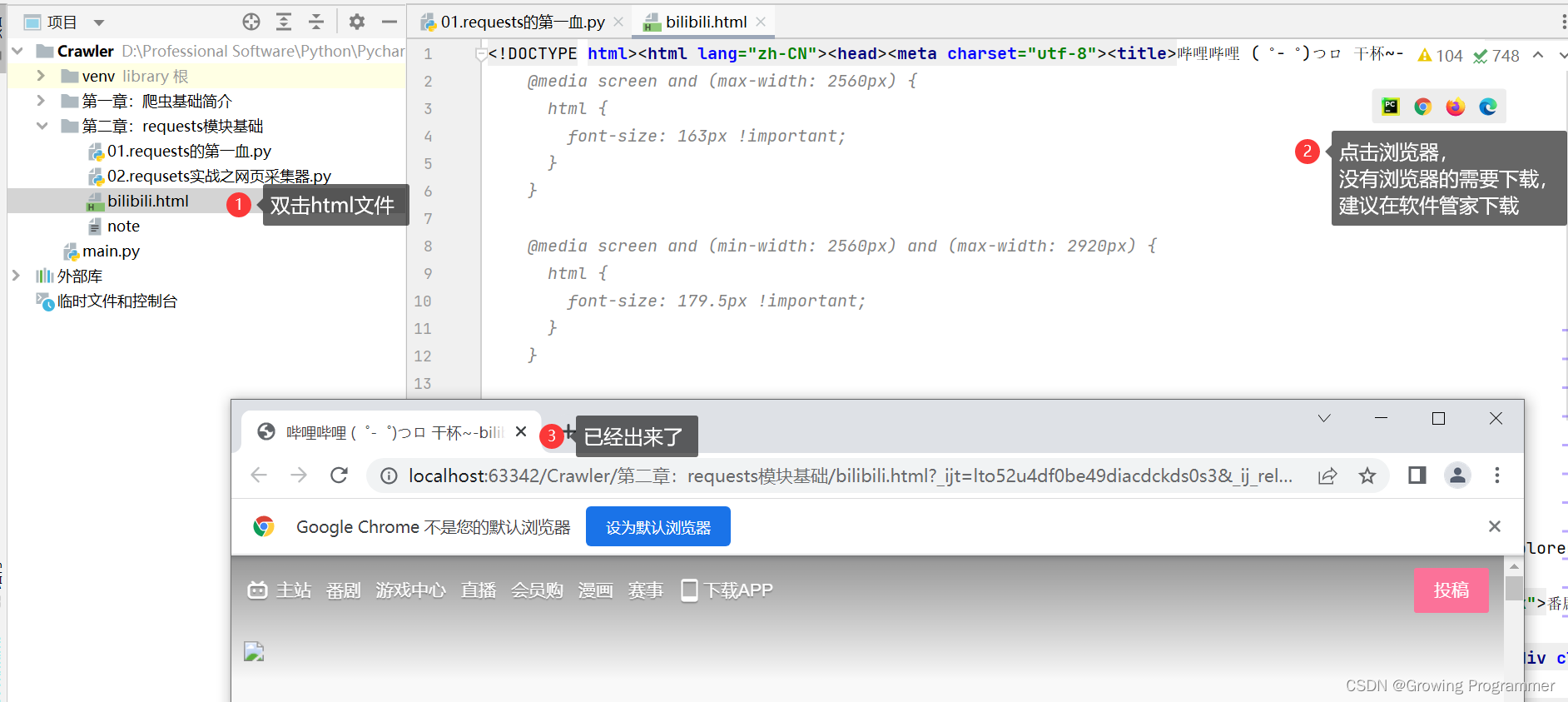1568x702 pixels.
Task: Click Chrome page vertical scrollbar thumb
Action: tap(1514, 588)
